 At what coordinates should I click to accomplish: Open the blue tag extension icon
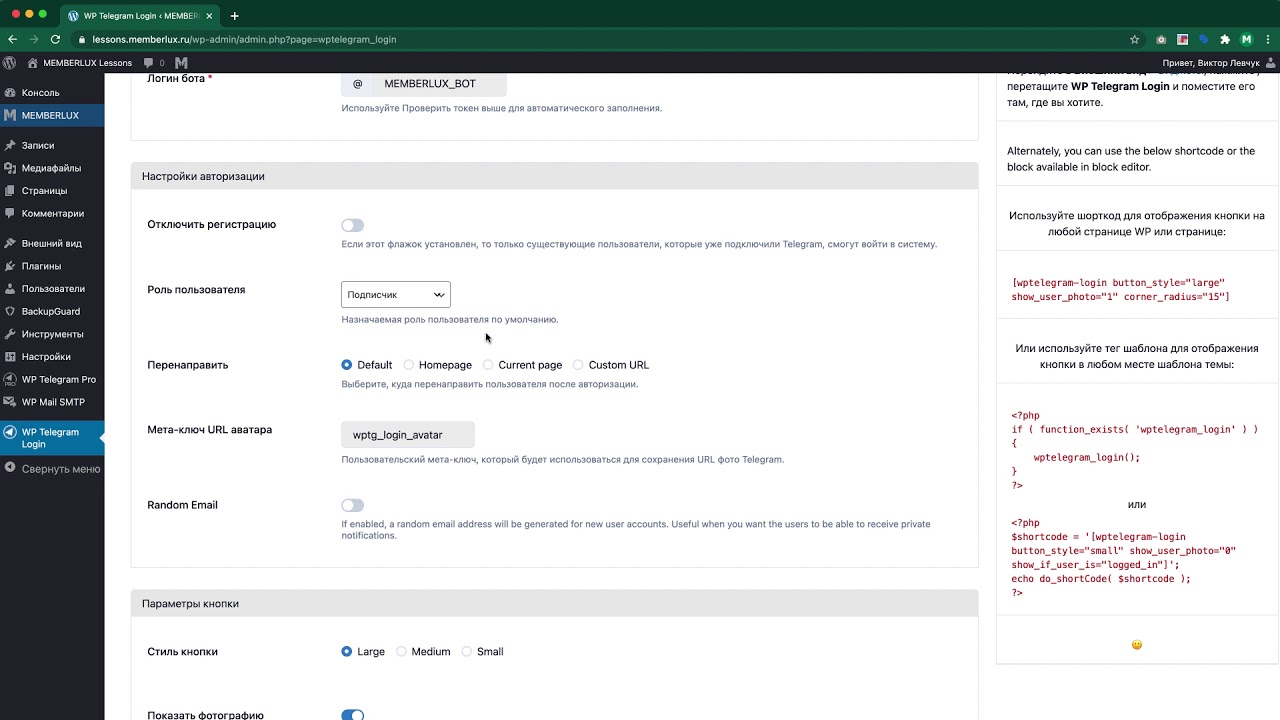point(1204,39)
